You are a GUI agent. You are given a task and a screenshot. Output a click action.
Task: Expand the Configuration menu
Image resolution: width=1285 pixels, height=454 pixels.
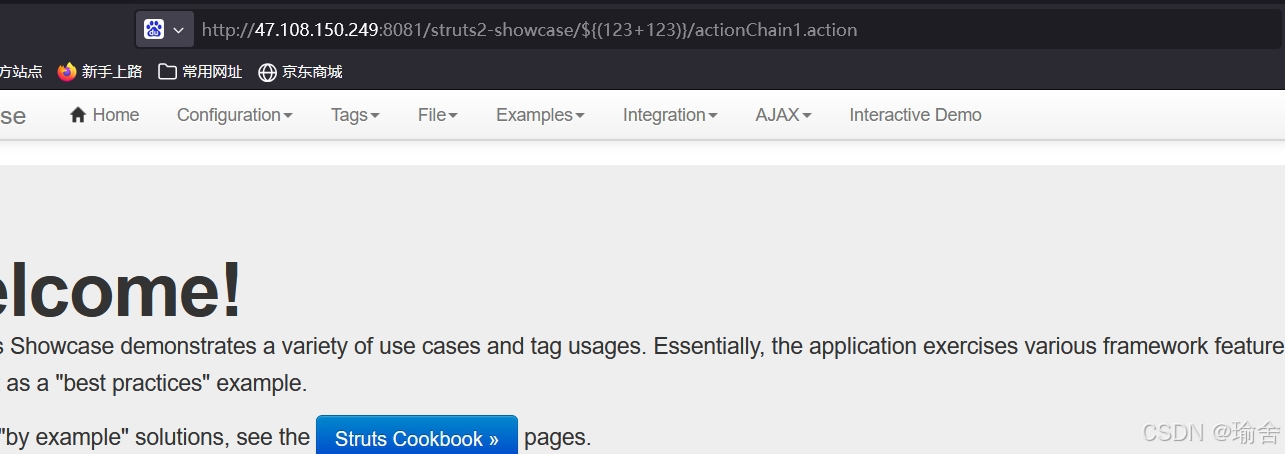[235, 115]
